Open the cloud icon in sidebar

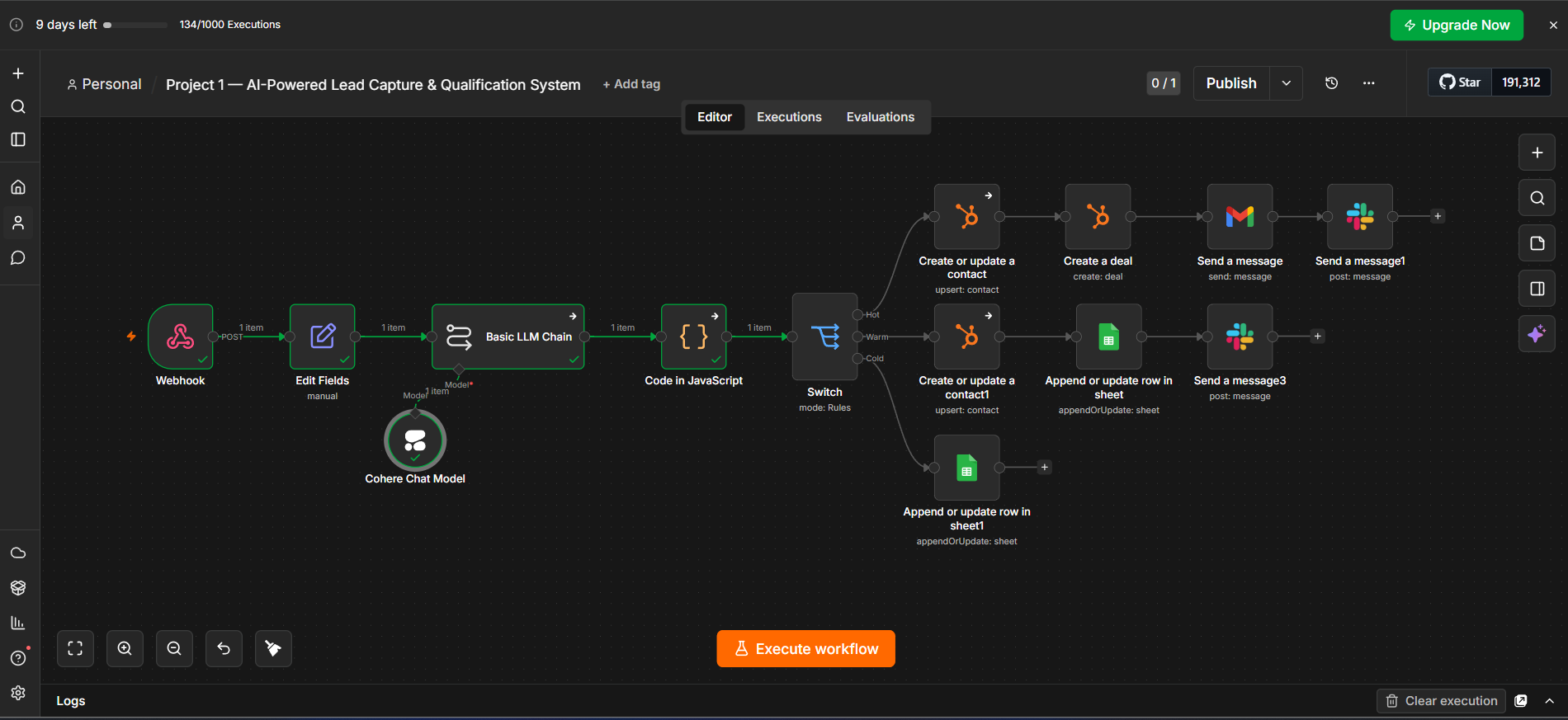(x=18, y=553)
